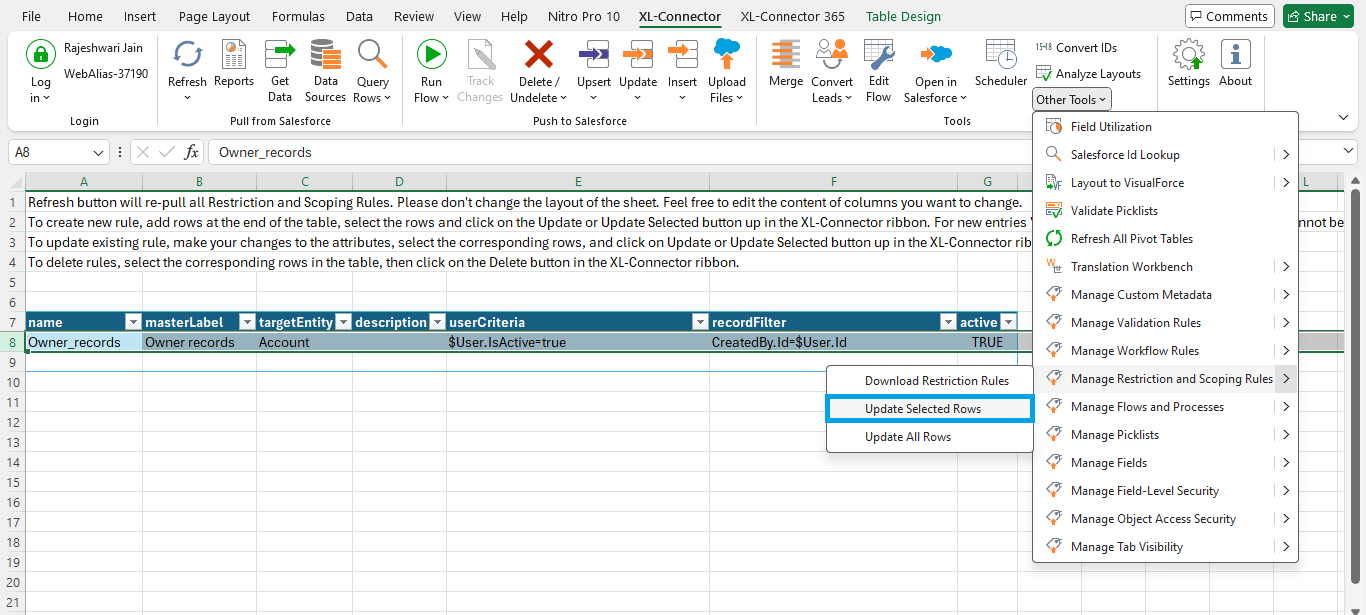The width and height of the screenshot is (1366, 615).
Task: Click the Merge icon
Action: pos(785,55)
